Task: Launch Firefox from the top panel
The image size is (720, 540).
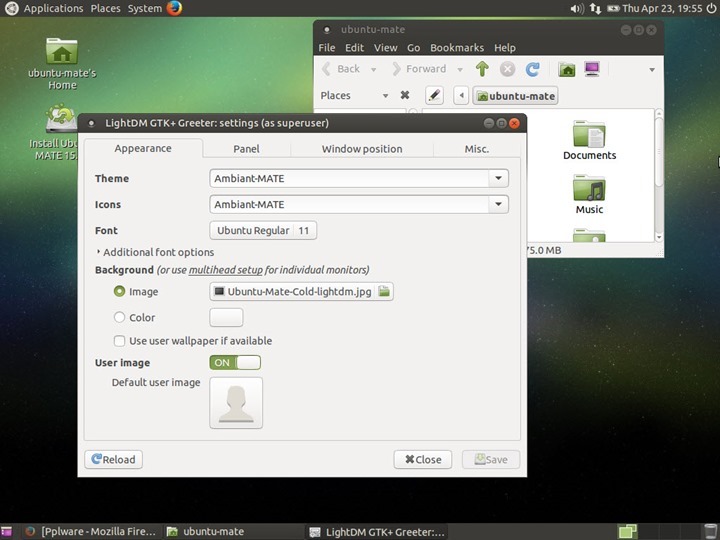Action: click(x=174, y=8)
